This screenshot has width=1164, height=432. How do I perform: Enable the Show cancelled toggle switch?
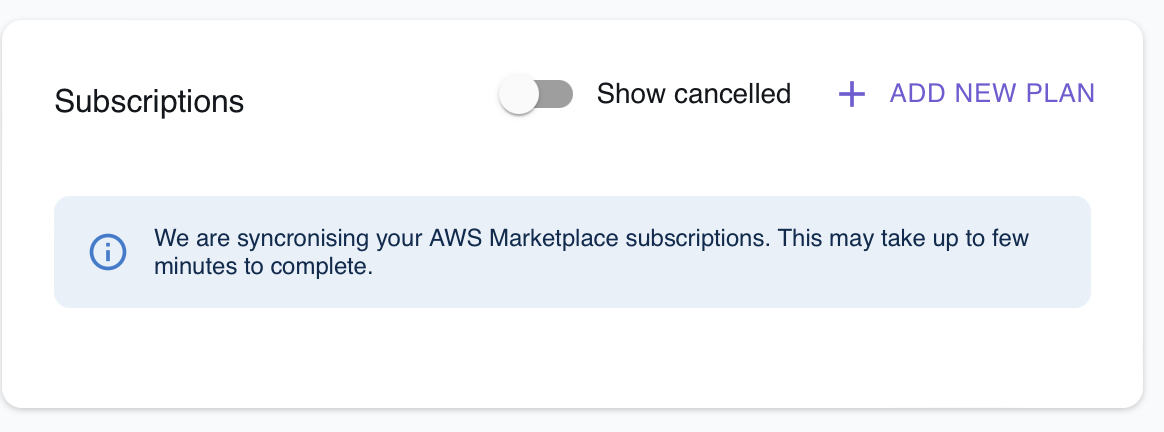coord(537,95)
